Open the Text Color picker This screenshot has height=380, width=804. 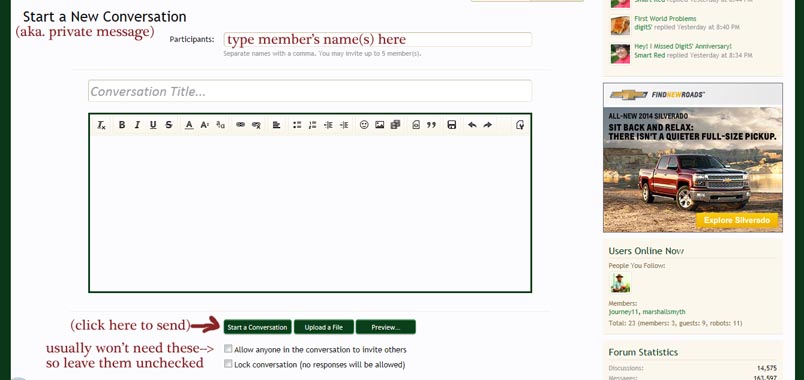pos(189,125)
